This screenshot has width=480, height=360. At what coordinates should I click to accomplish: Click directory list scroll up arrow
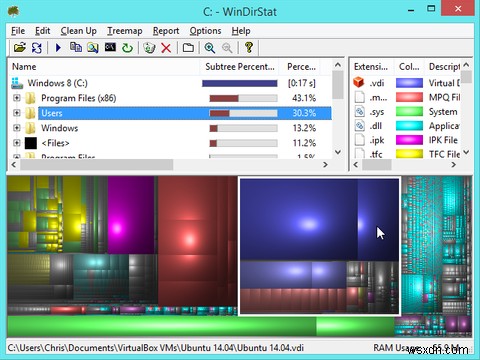pos(338,65)
